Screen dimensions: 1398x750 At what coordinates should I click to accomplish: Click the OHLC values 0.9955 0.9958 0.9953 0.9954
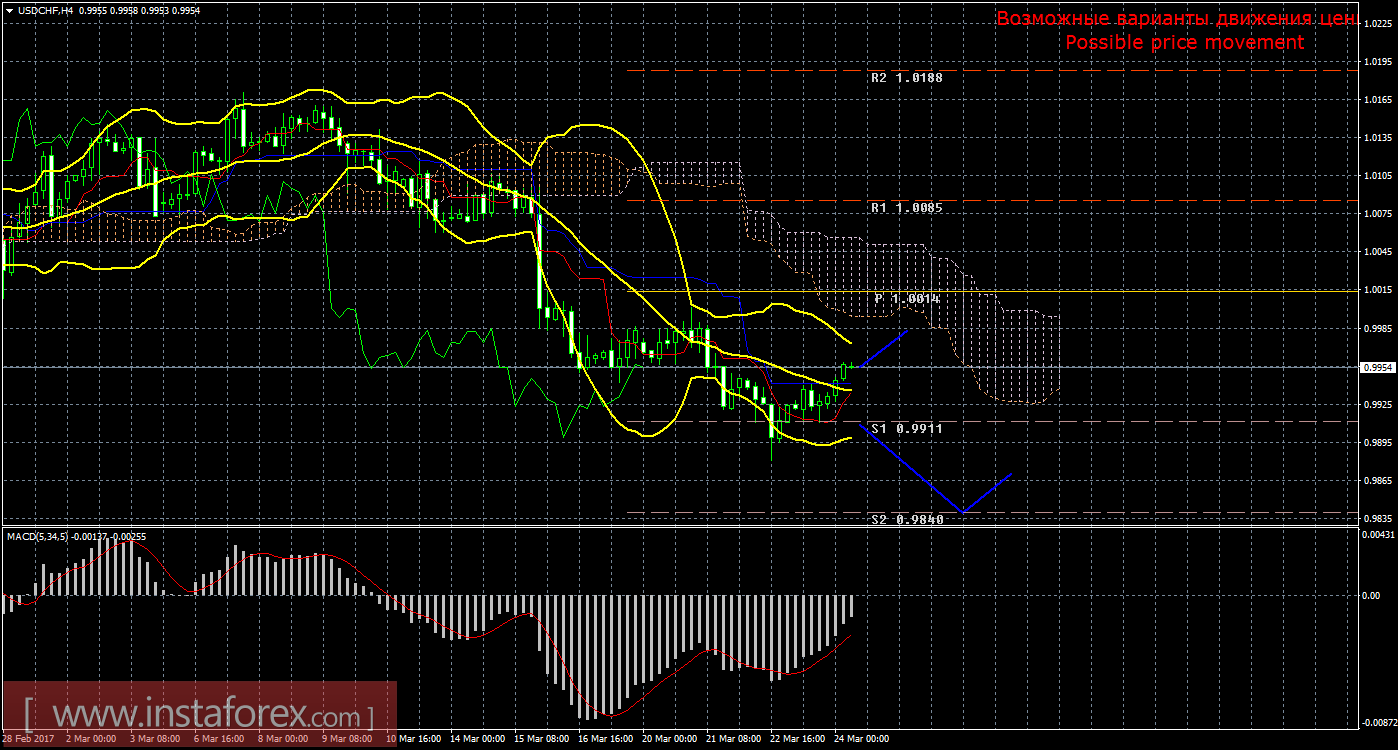coord(140,10)
